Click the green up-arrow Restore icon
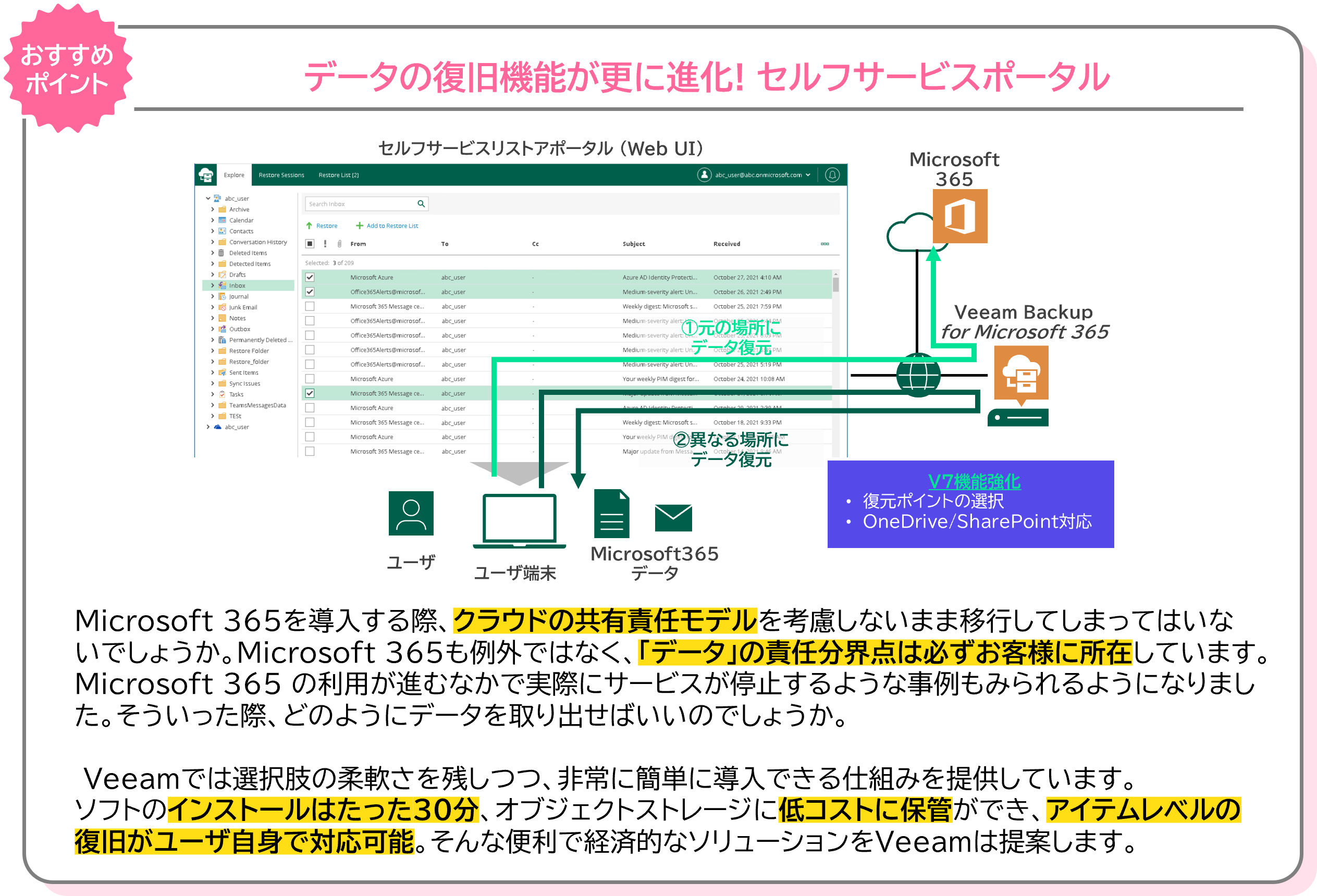Image resolution: width=1317 pixels, height=896 pixels. pyautogui.click(x=310, y=226)
